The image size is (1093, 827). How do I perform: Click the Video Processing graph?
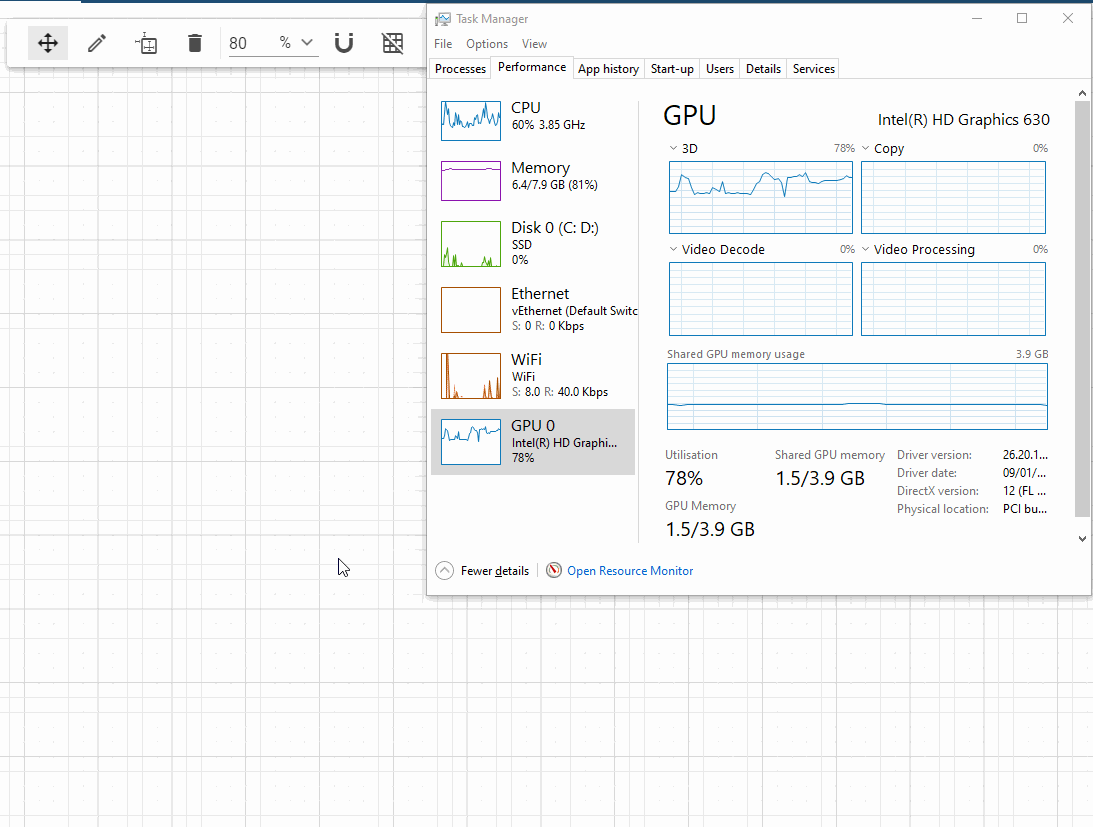953,299
